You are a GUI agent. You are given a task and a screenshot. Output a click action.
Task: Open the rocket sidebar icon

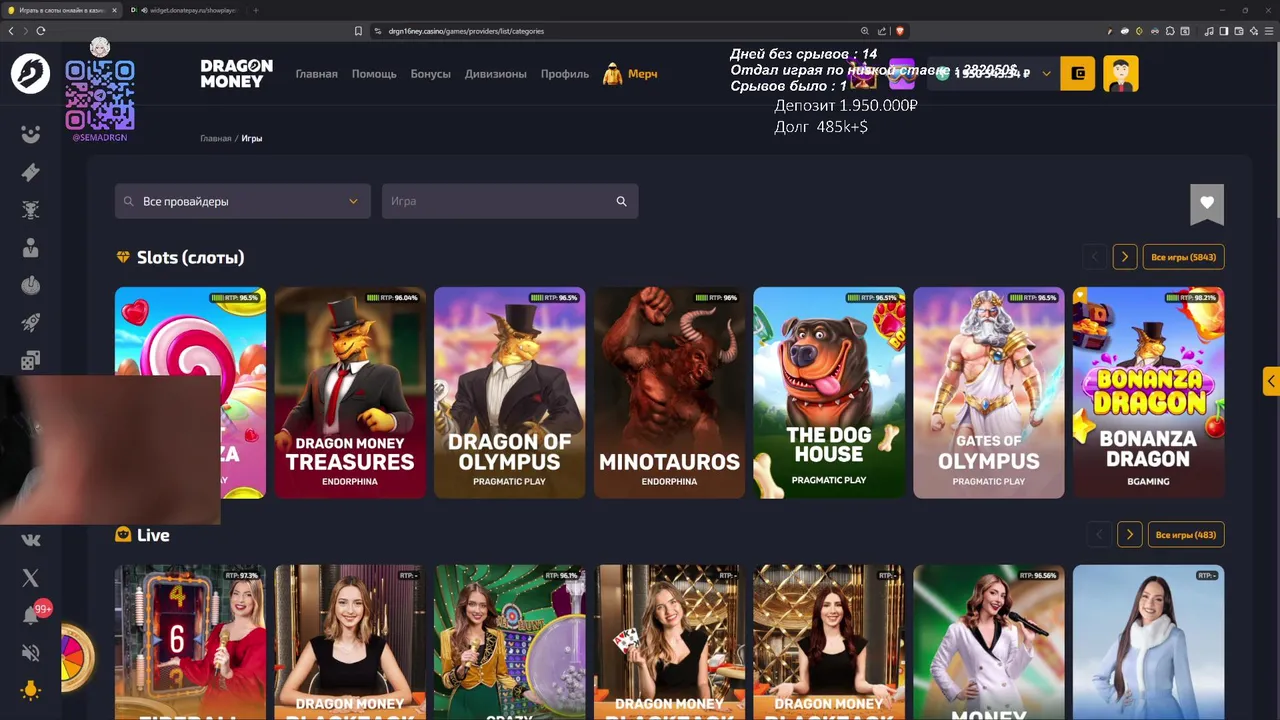31,323
